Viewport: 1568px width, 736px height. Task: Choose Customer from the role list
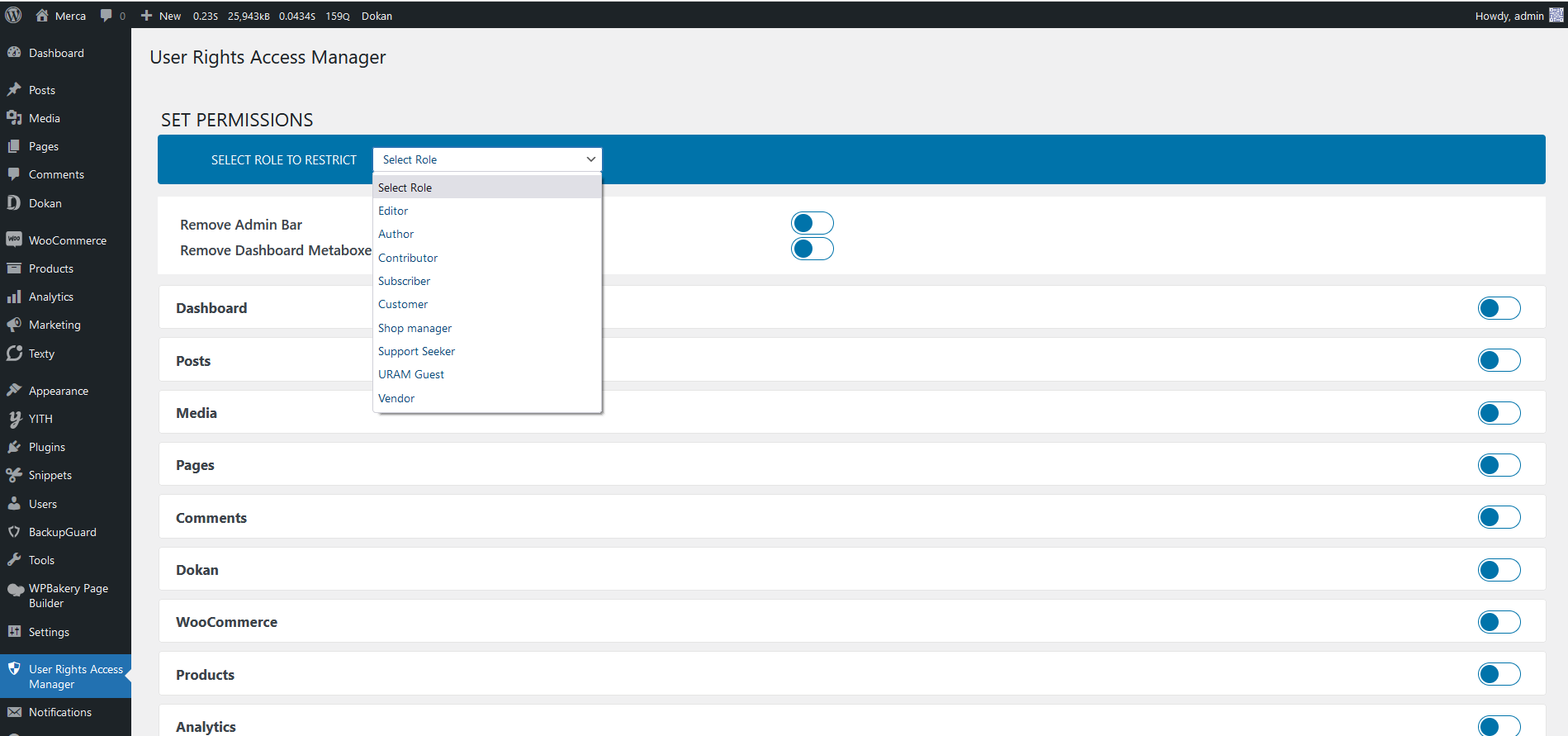click(x=487, y=304)
